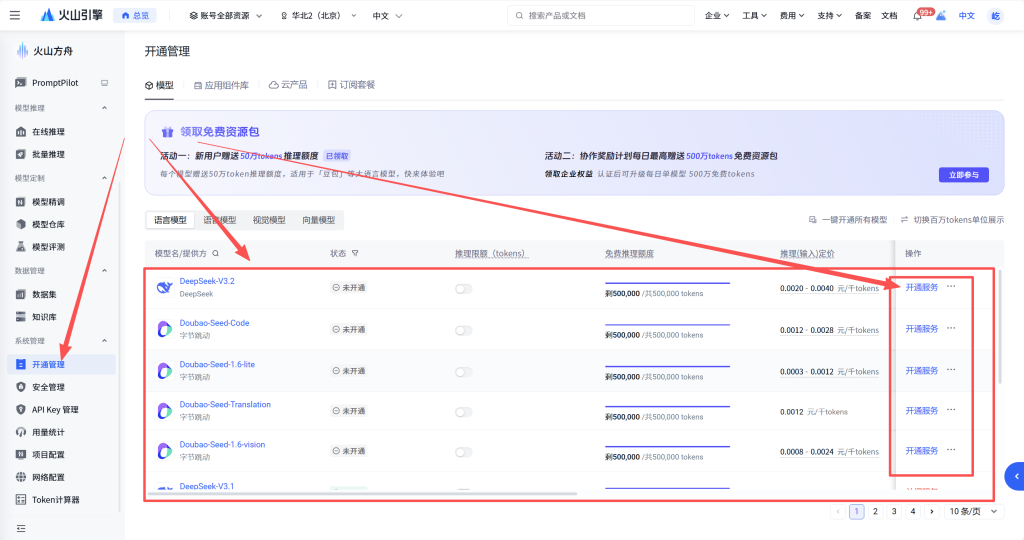
Task: Enable the Doubao-Seed-Code inference limit switch
Action: point(463,329)
